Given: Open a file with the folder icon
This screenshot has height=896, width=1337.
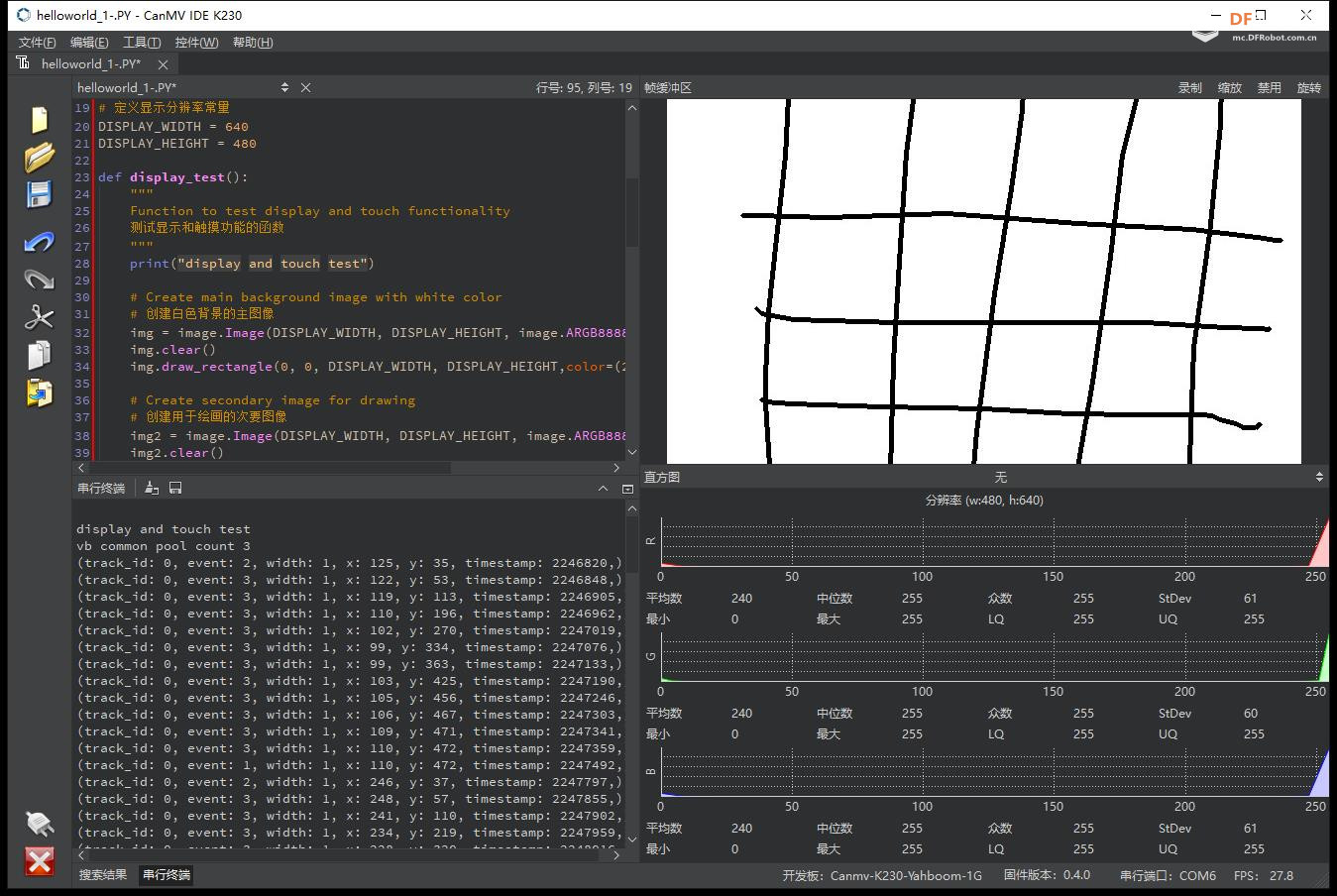Looking at the screenshot, I should tap(39, 157).
